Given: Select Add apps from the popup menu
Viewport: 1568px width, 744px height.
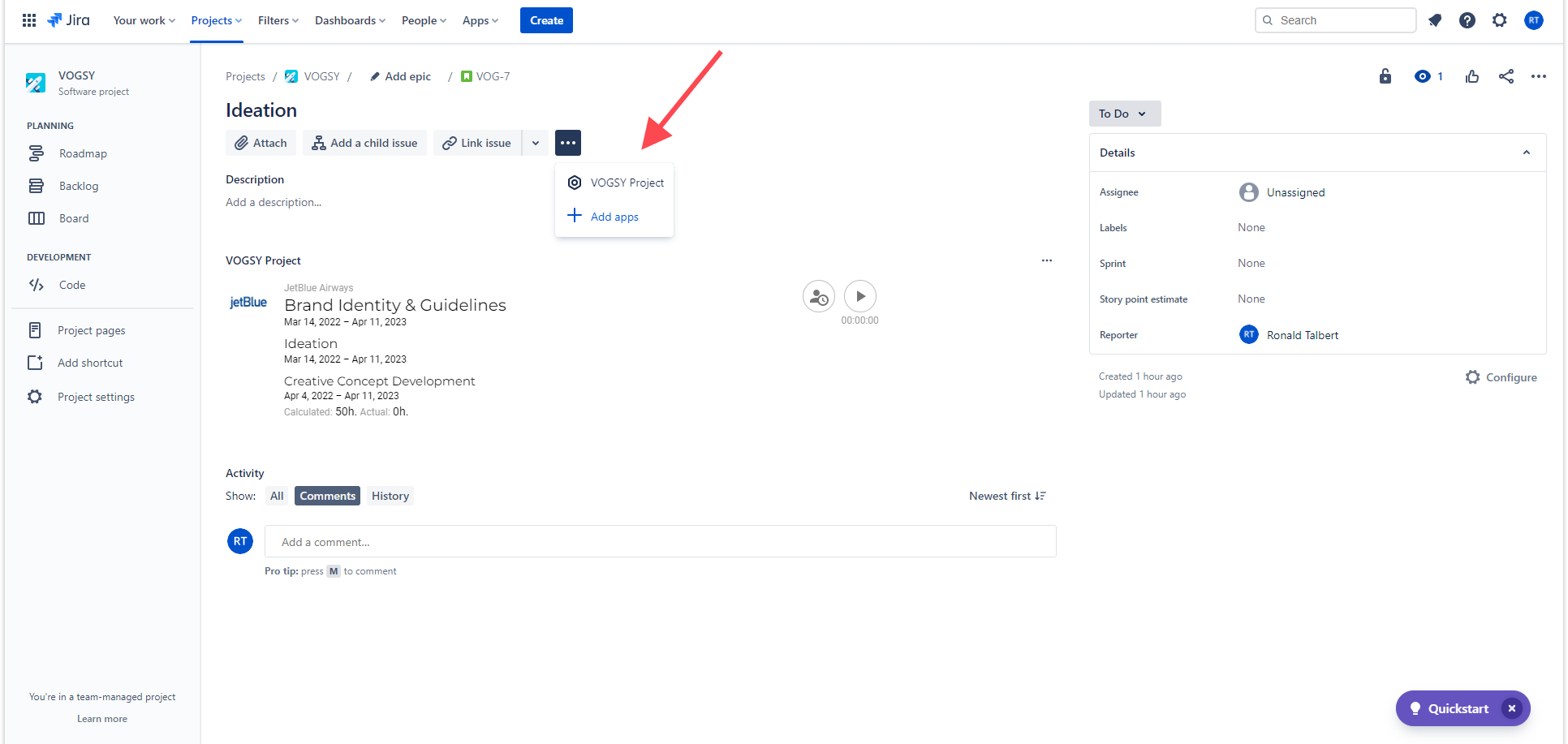Looking at the screenshot, I should [x=614, y=216].
